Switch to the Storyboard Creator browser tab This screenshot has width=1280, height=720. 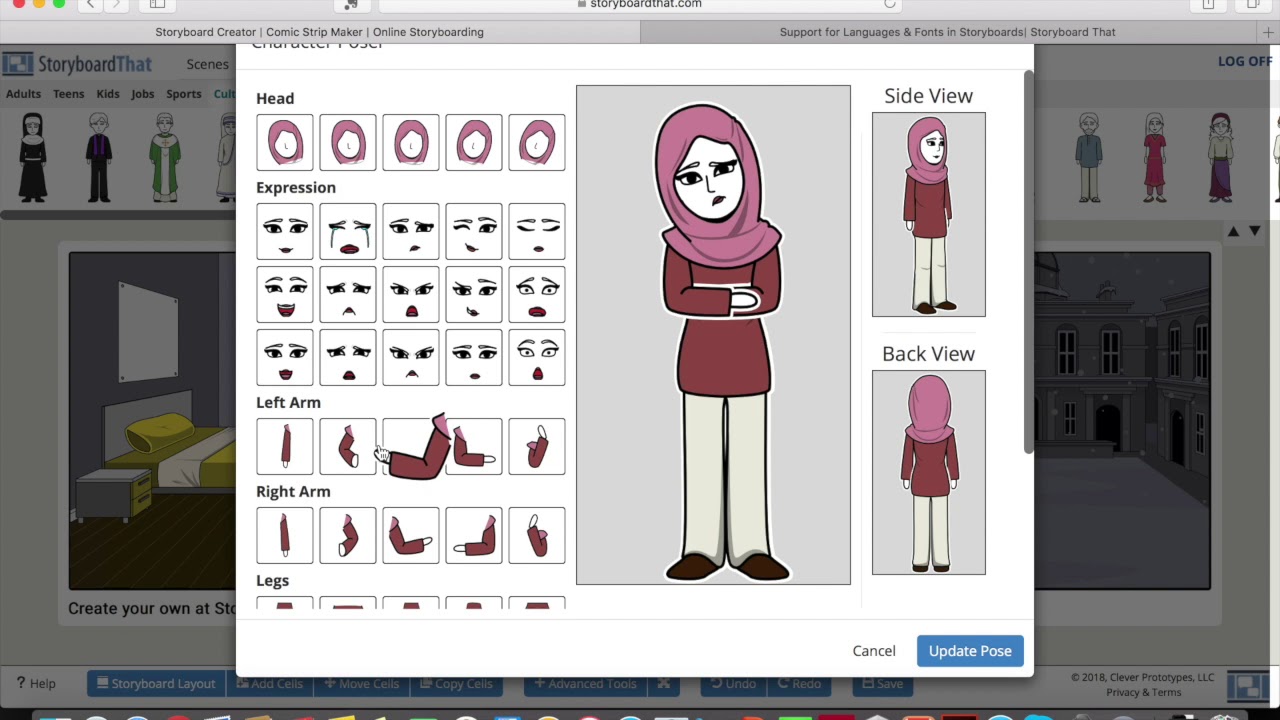pyautogui.click(x=319, y=32)
